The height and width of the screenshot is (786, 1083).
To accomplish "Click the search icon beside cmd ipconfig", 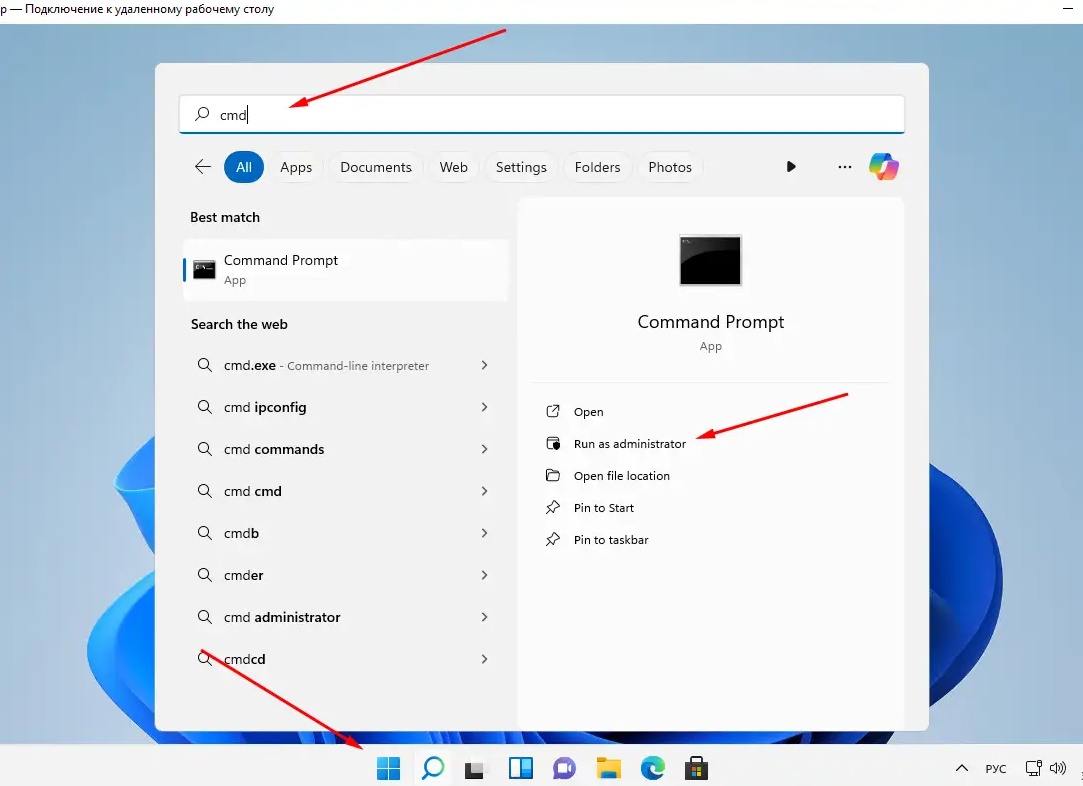I will (204, 407).
